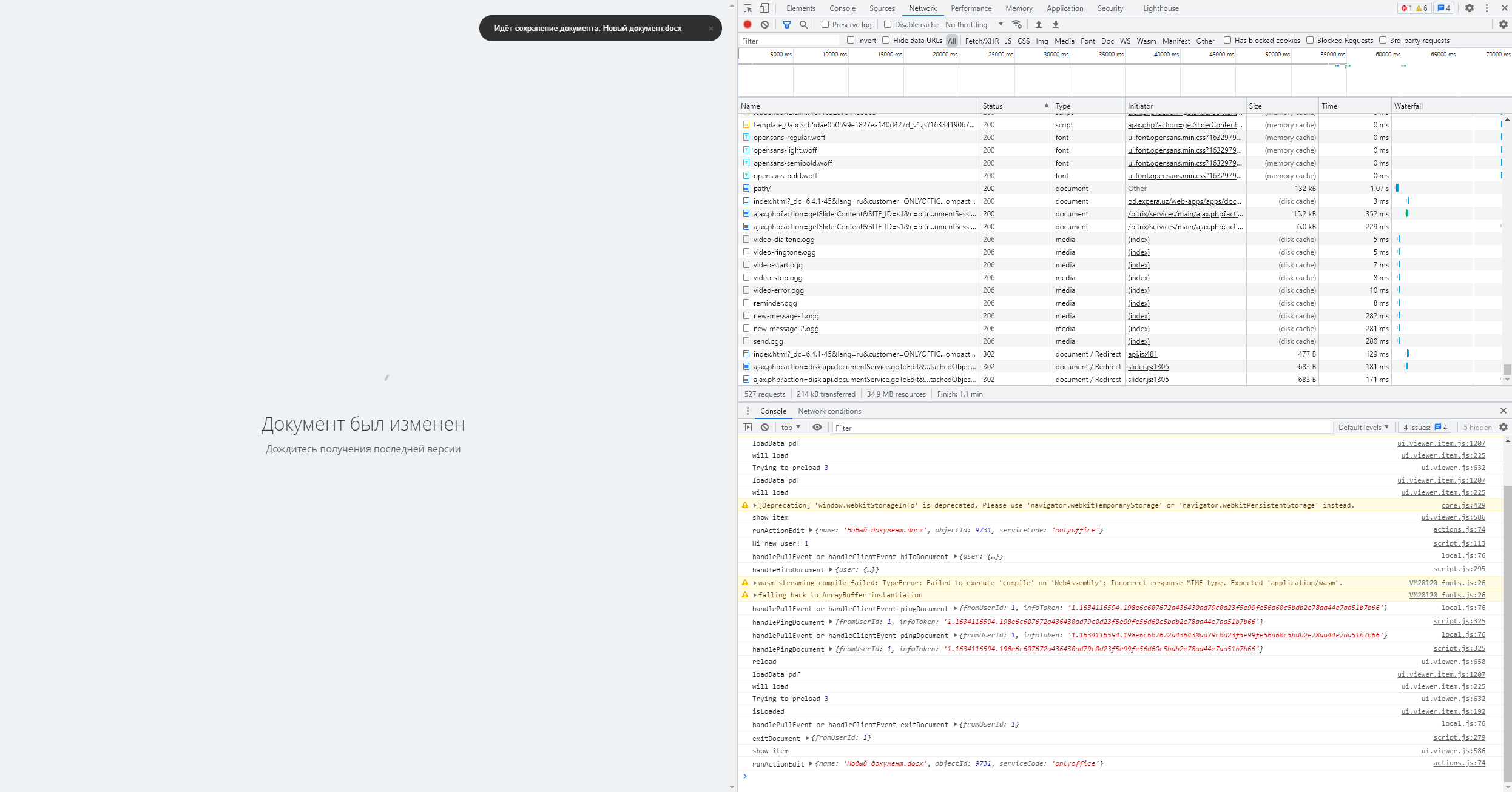Check Blocked Requests checkbox
The image size is (1512, 792).
(1310, 40)
